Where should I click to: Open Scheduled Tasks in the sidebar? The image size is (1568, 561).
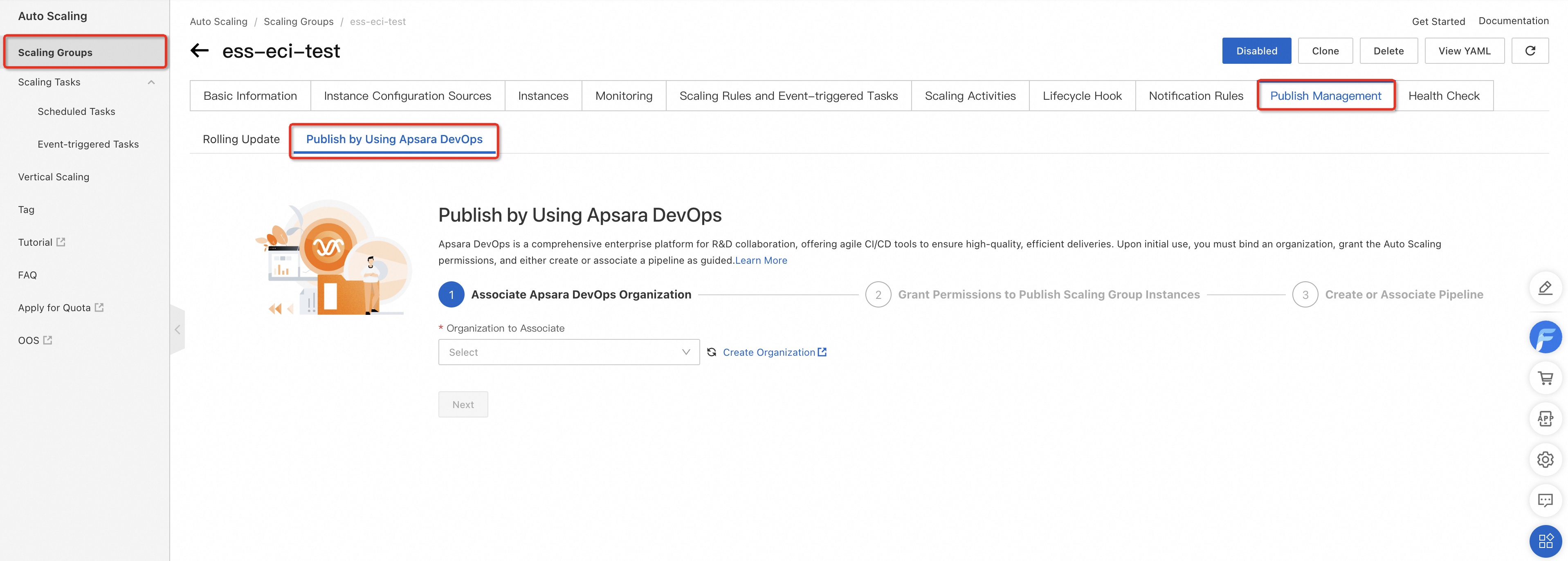pos(76,111)
